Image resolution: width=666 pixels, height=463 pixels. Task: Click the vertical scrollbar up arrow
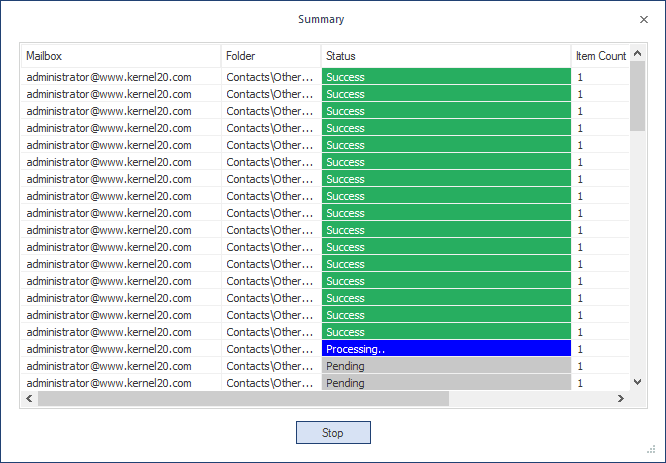click(x=637, y=53)
